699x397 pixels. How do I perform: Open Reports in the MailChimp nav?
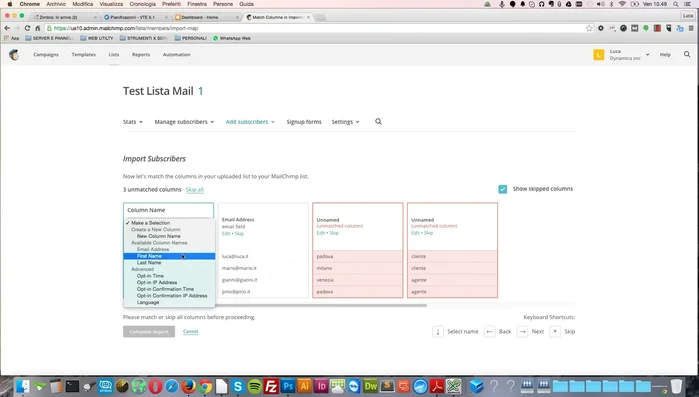pyautogui.click(x=141, y=54)
